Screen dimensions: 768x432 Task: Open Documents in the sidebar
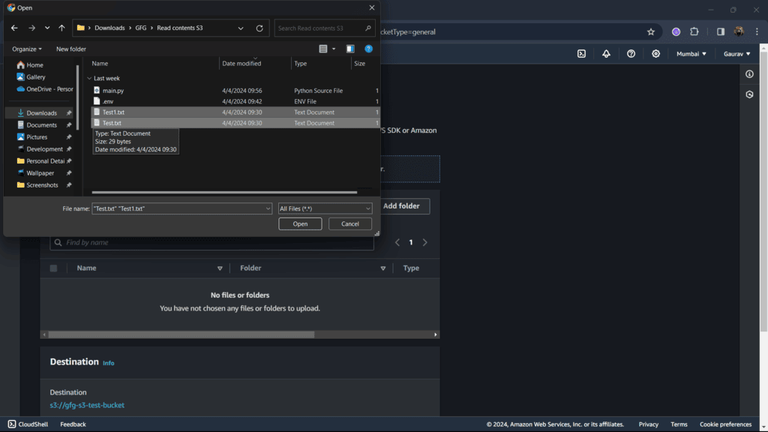coord(40,125)
